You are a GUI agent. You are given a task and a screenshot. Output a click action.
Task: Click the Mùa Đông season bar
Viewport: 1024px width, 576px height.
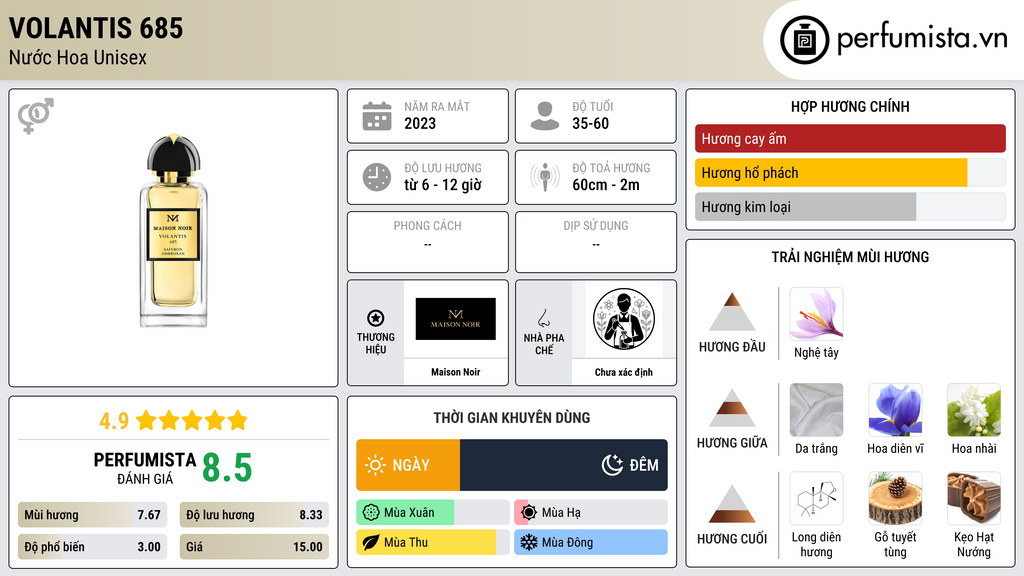pyautogui.click(x=591, y=543)
